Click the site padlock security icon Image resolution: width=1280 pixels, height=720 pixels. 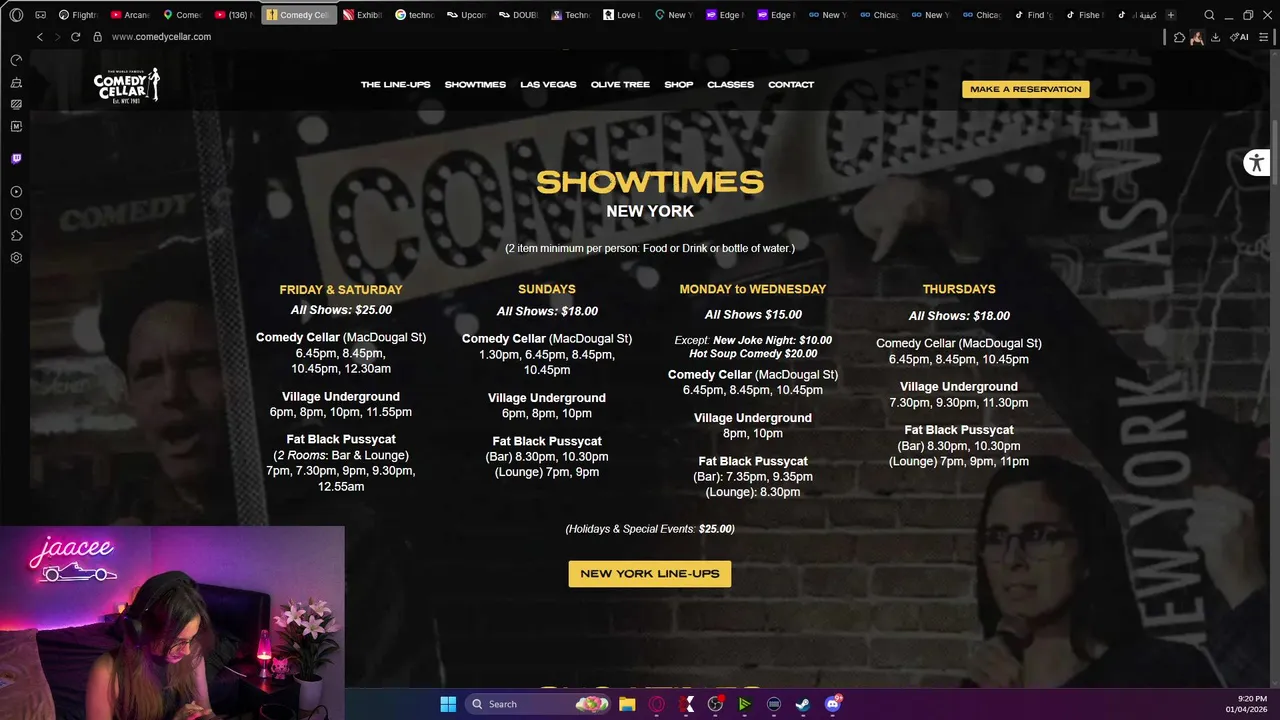97,37
